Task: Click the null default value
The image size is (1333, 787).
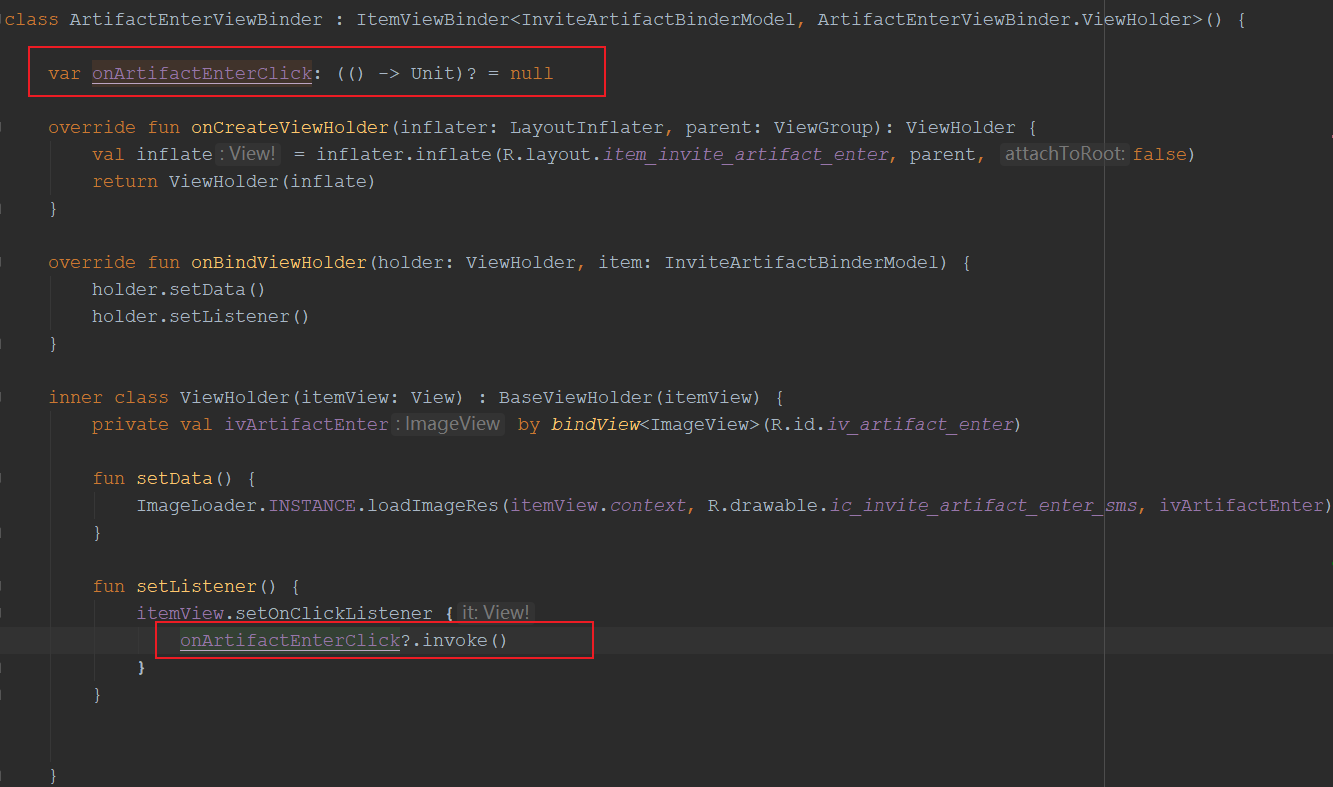Action: point(531,73)
